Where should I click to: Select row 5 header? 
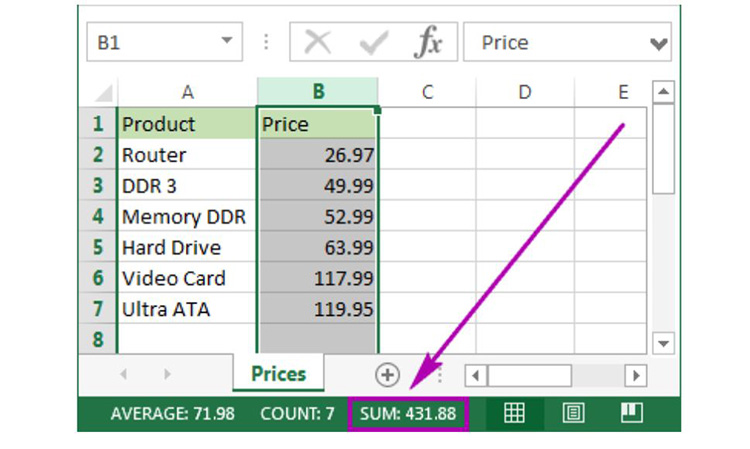coord(98,247)
